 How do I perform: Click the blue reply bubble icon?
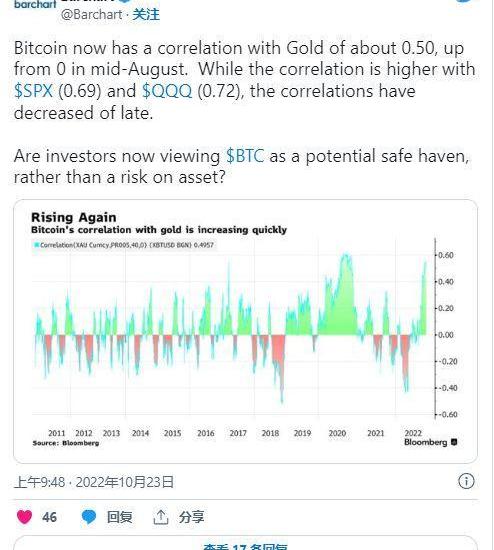point(88,517)
